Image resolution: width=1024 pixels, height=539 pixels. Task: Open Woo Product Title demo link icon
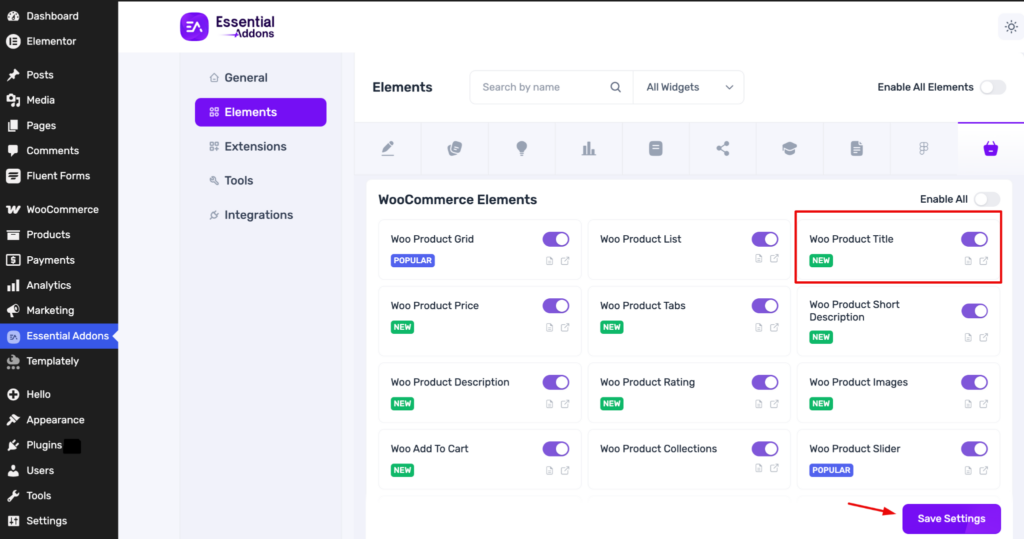click(984, 261)
